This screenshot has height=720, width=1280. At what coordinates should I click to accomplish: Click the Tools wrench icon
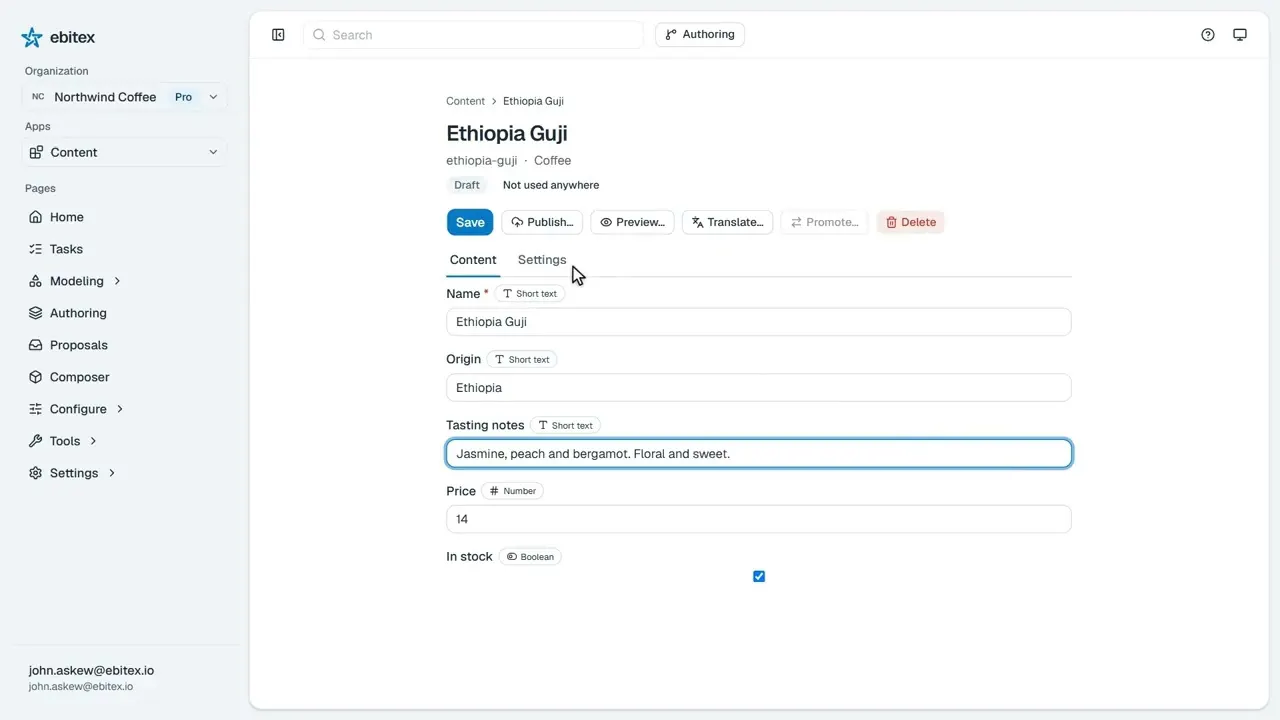tap(36, 441)
